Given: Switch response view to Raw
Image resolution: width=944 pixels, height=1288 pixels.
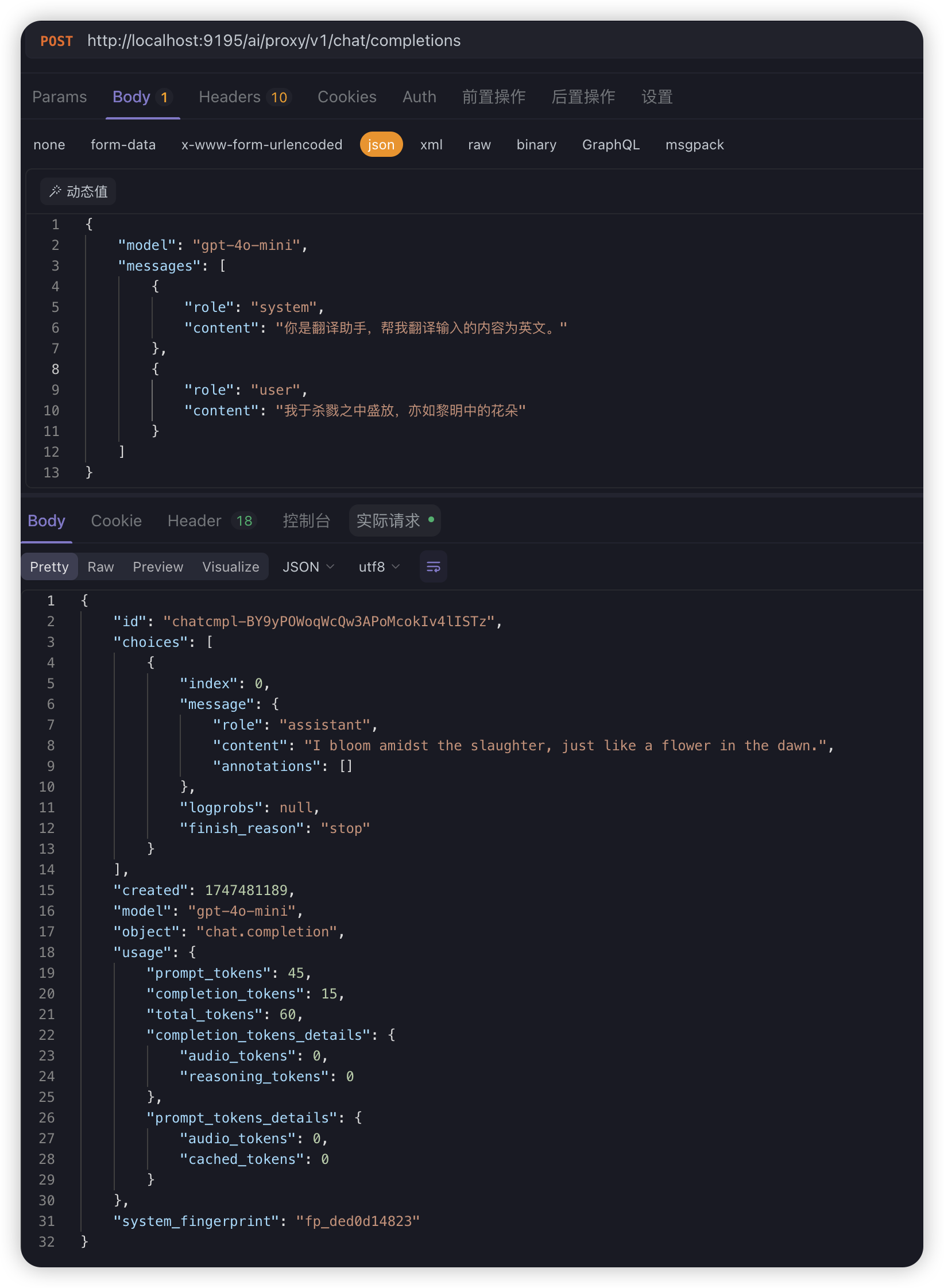Looking at the screenshot, I should tap(100, 567).
